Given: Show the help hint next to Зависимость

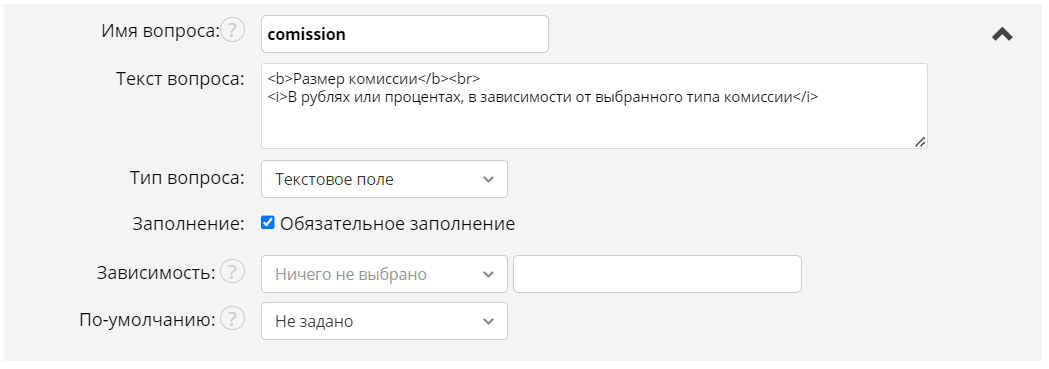Looking at the screenshot, I should (232, 272).
